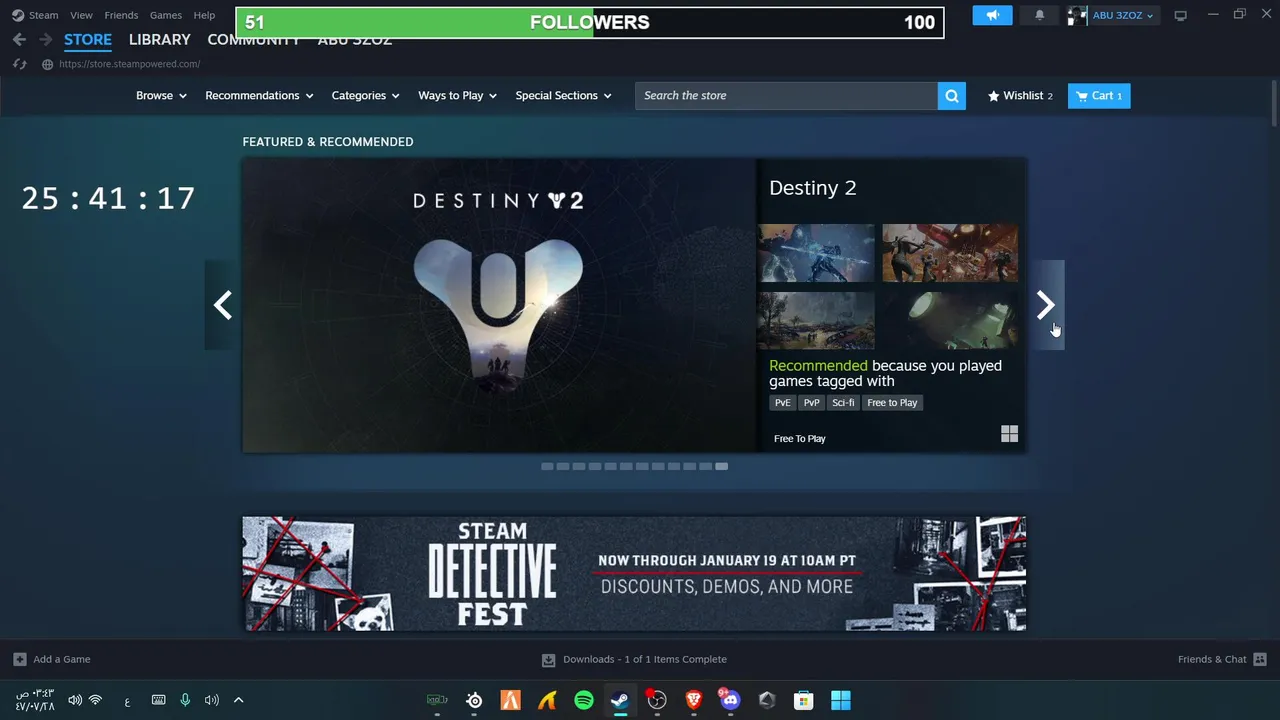Click the Sci-fi tag
Viewport: 1280px width, 720px height.
point(843,403)
